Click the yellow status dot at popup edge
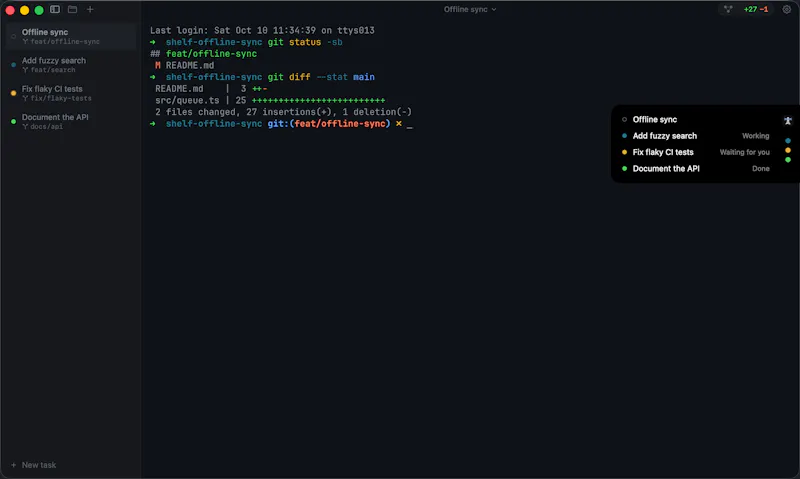The height and width of the screenshot is (479, 800). 788,150
